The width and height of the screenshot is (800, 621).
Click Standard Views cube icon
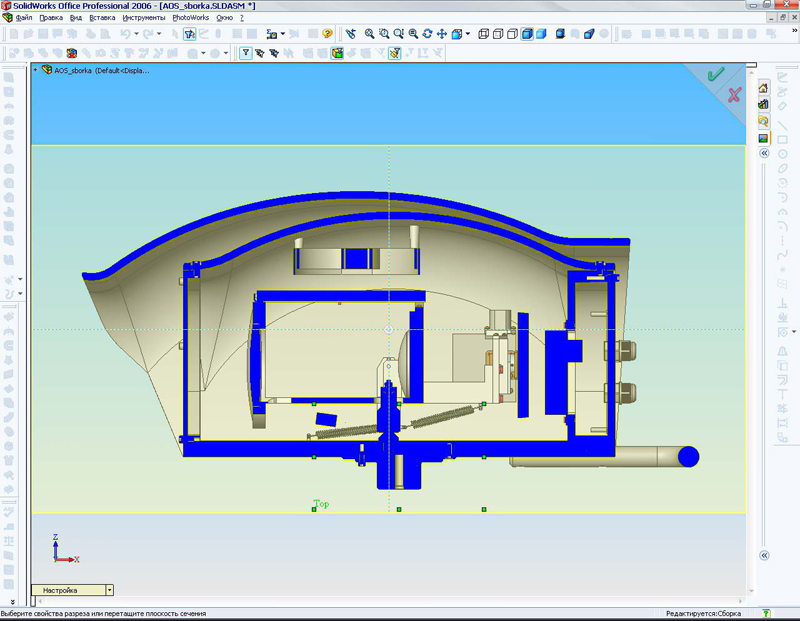[x=457, y=34]
